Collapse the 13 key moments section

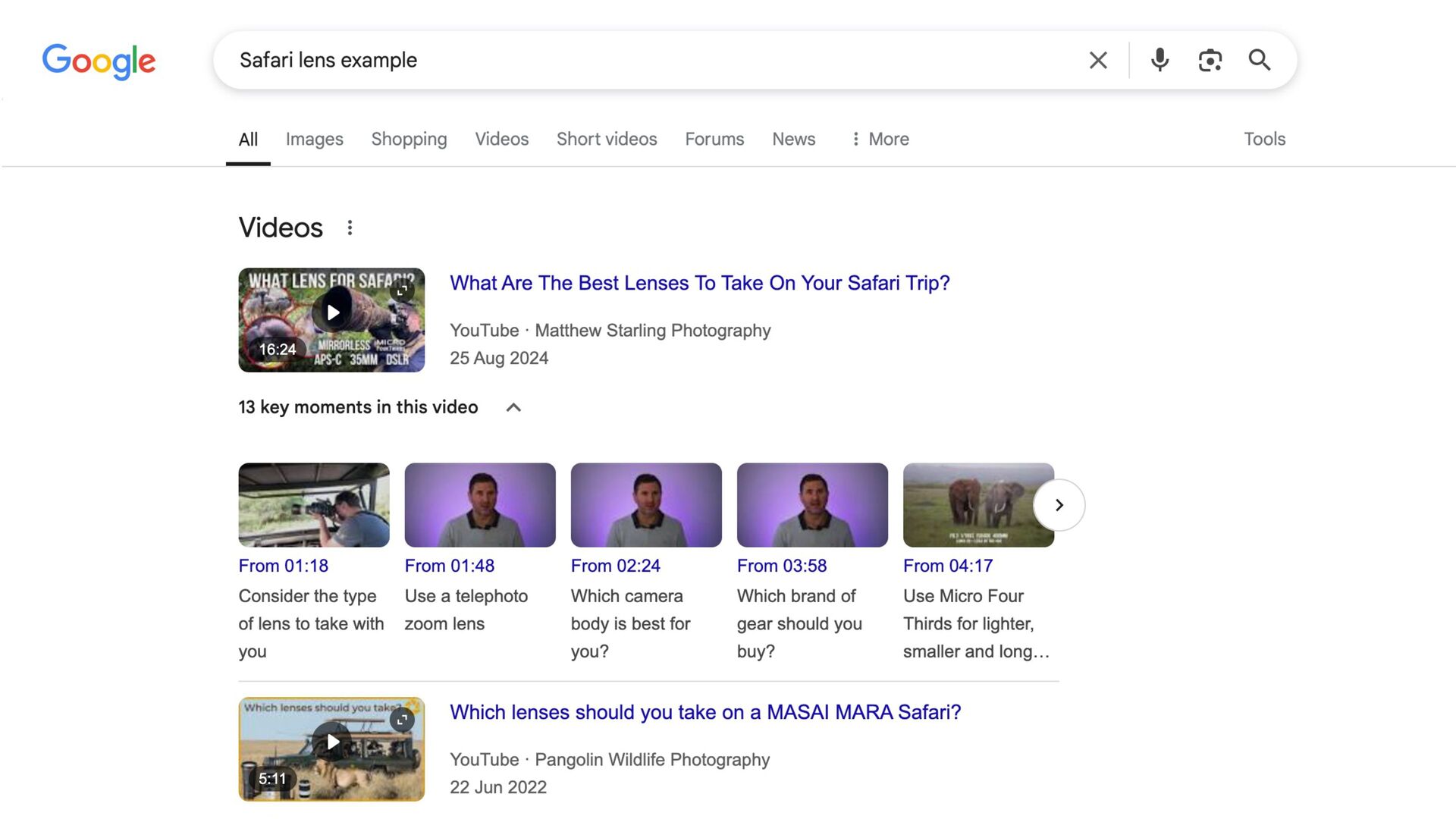pyautogui.click(x=513, y=407)
